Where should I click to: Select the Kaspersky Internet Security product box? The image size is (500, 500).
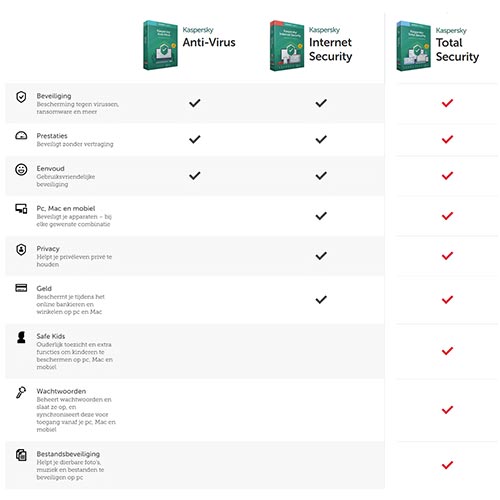pyautogui.click(x=287, y=46)
